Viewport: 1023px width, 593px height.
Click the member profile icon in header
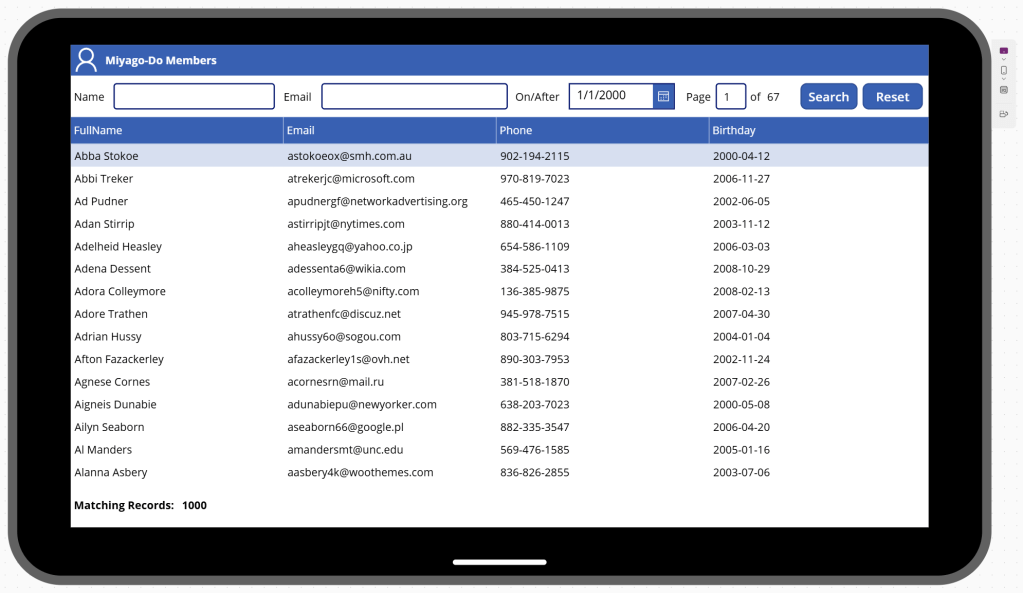87,60
